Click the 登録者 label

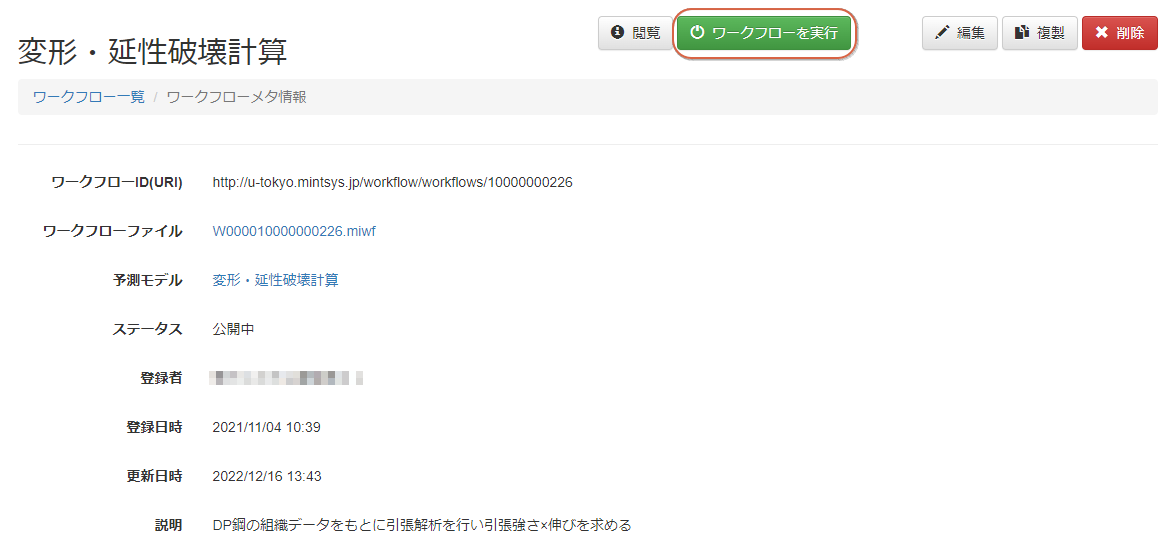point(162,378)
